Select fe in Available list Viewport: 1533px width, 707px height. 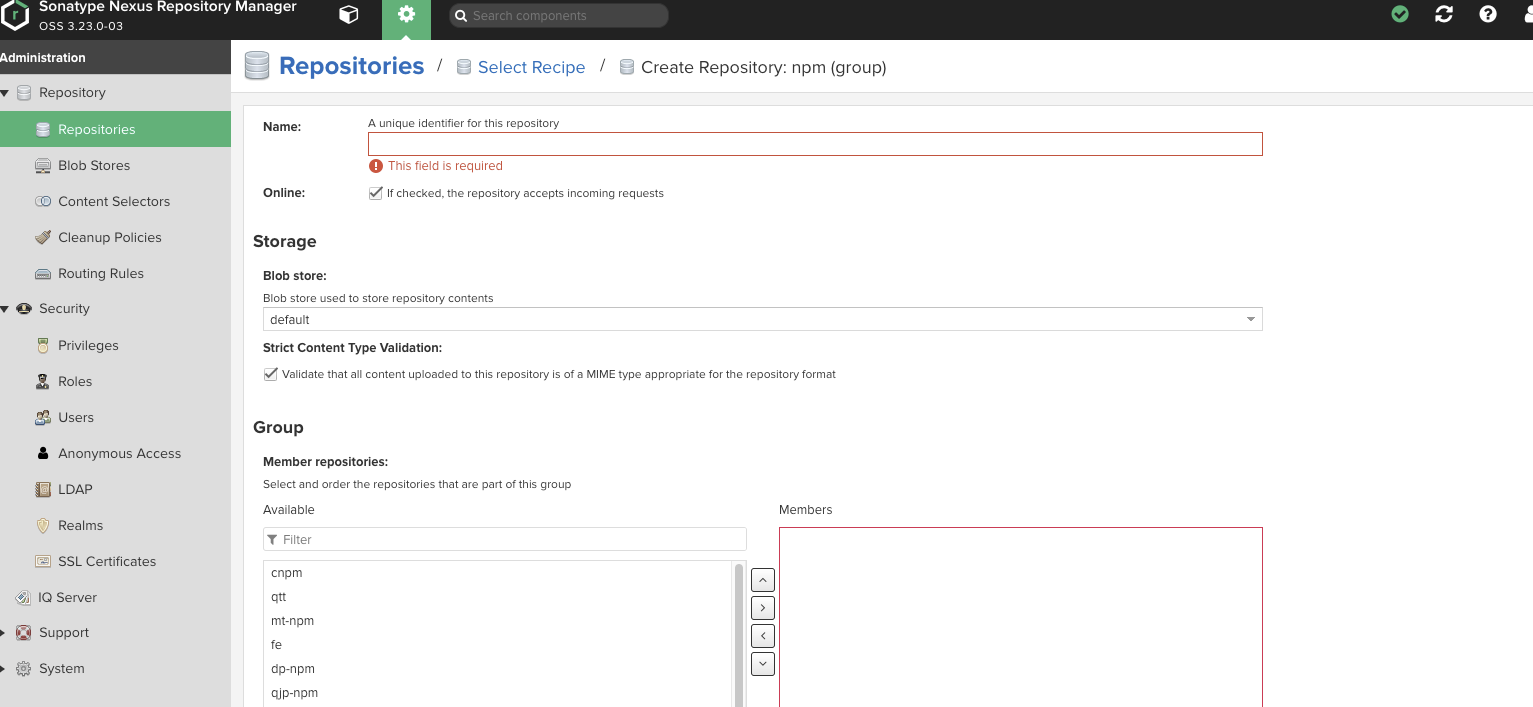click(x=498, y=645)
